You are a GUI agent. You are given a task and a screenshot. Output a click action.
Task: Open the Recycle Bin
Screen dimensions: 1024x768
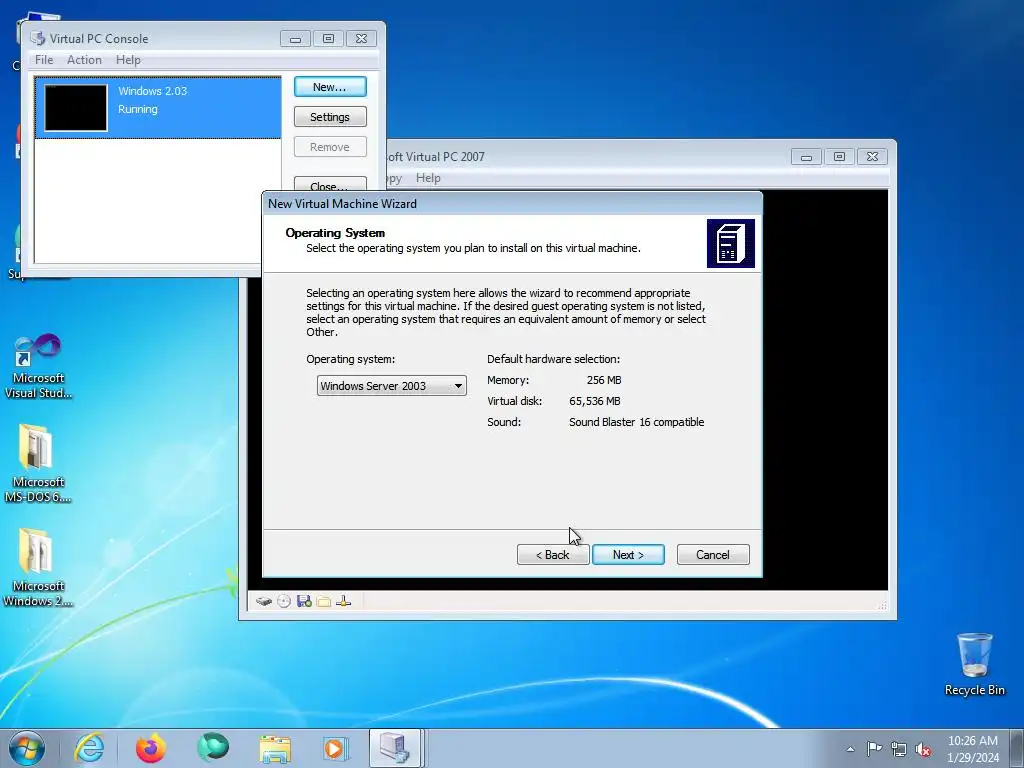(974, 664)
